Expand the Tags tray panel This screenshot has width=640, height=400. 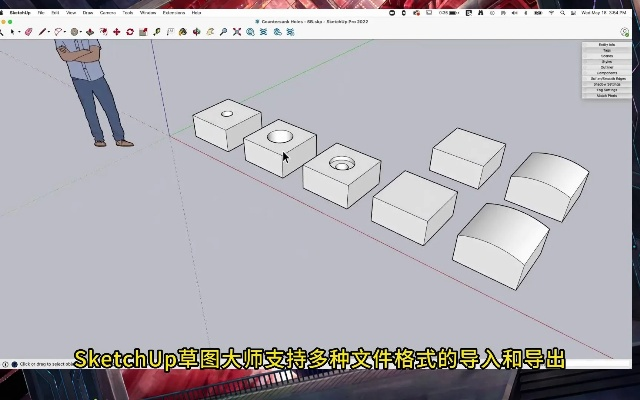pos(607,50)
